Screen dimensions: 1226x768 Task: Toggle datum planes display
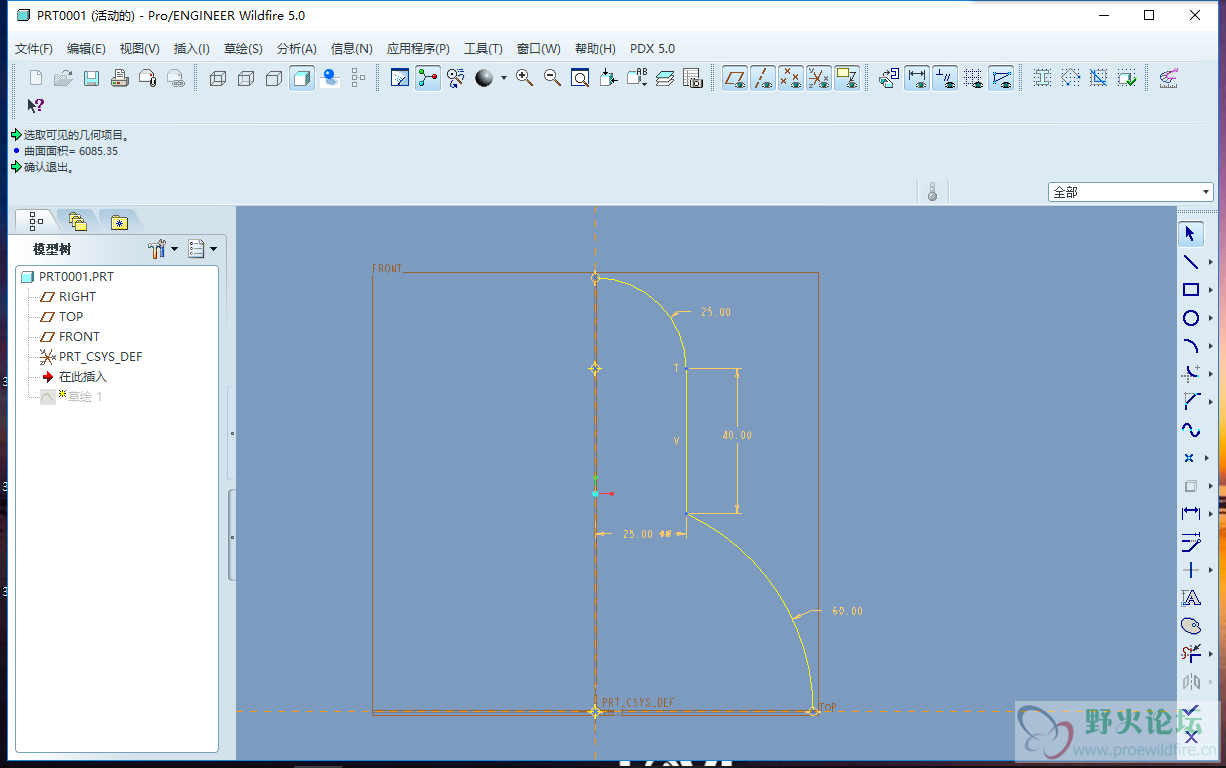(735, 78)
